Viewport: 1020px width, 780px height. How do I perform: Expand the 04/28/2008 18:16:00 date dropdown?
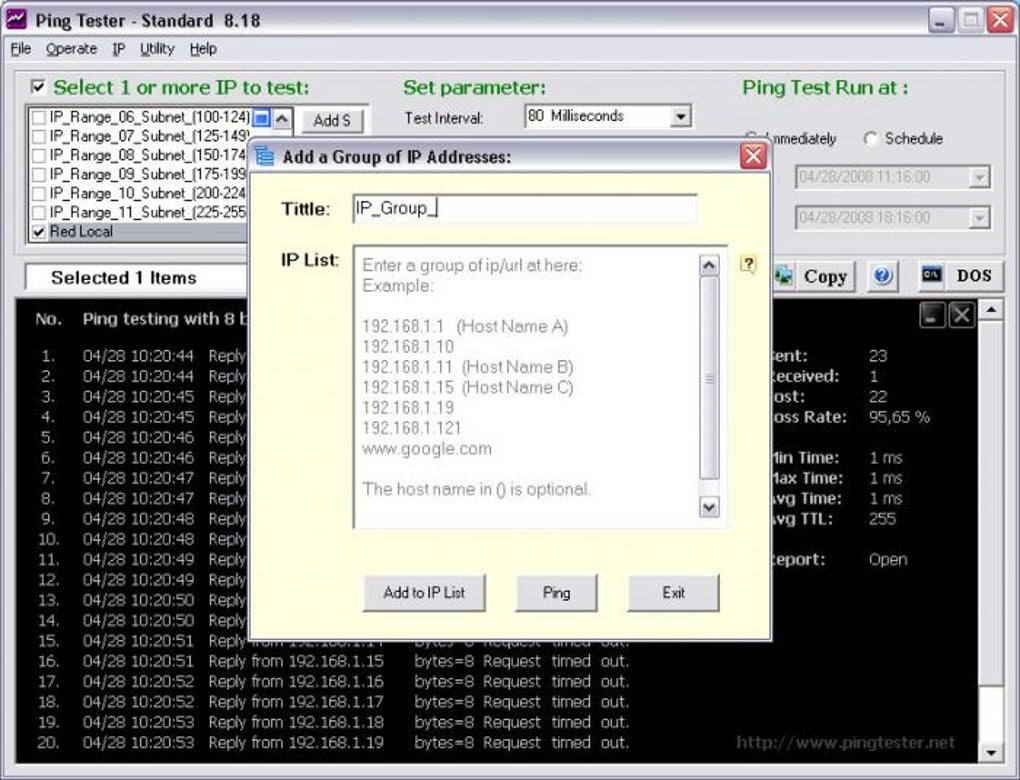click(x=979, y=218)
